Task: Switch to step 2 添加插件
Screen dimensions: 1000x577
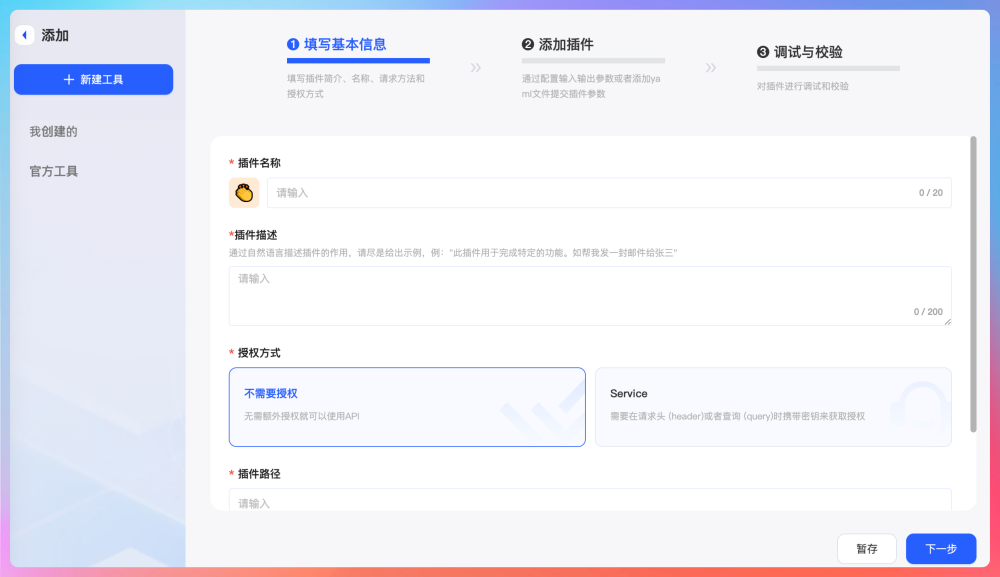Action: pos(557,44)
